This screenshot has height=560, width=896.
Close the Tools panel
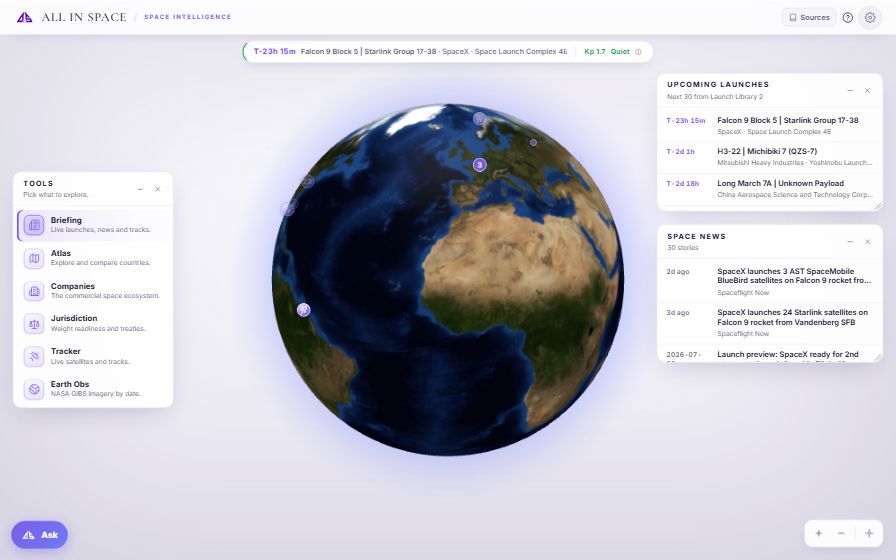[x=158, y=189]
